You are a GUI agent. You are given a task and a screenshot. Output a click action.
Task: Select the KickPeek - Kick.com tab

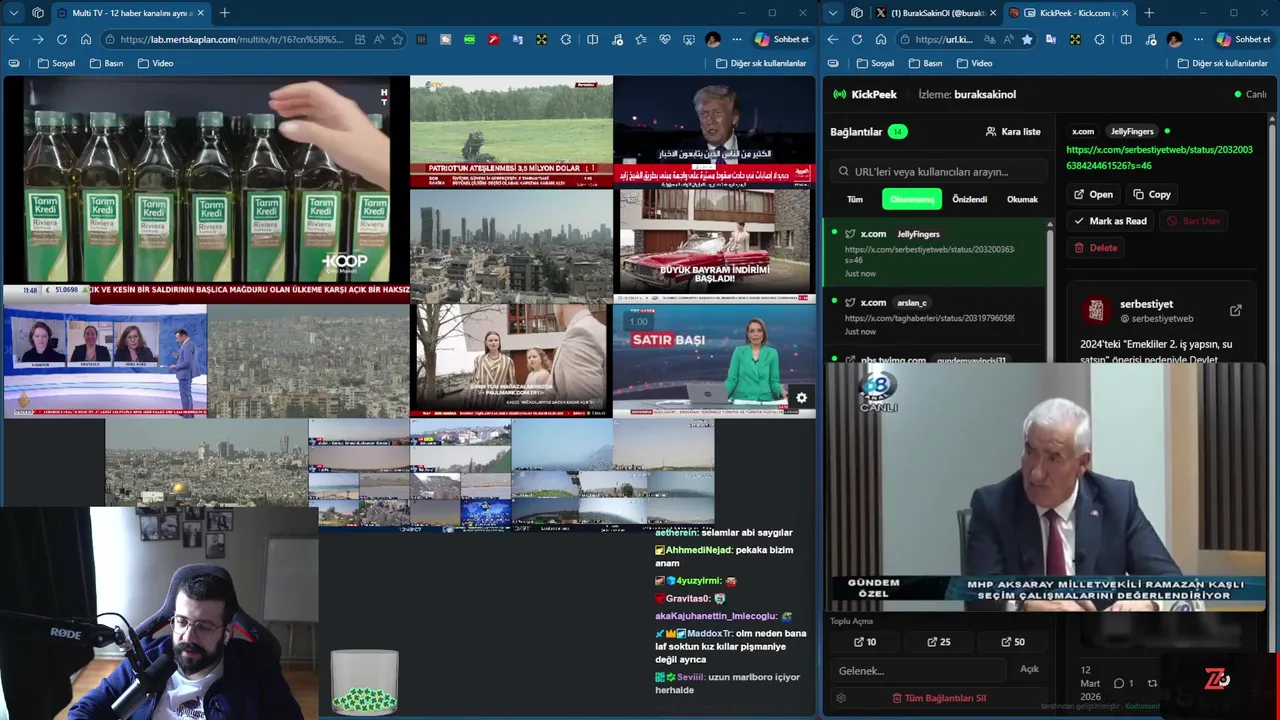(x=1068, y=13)
